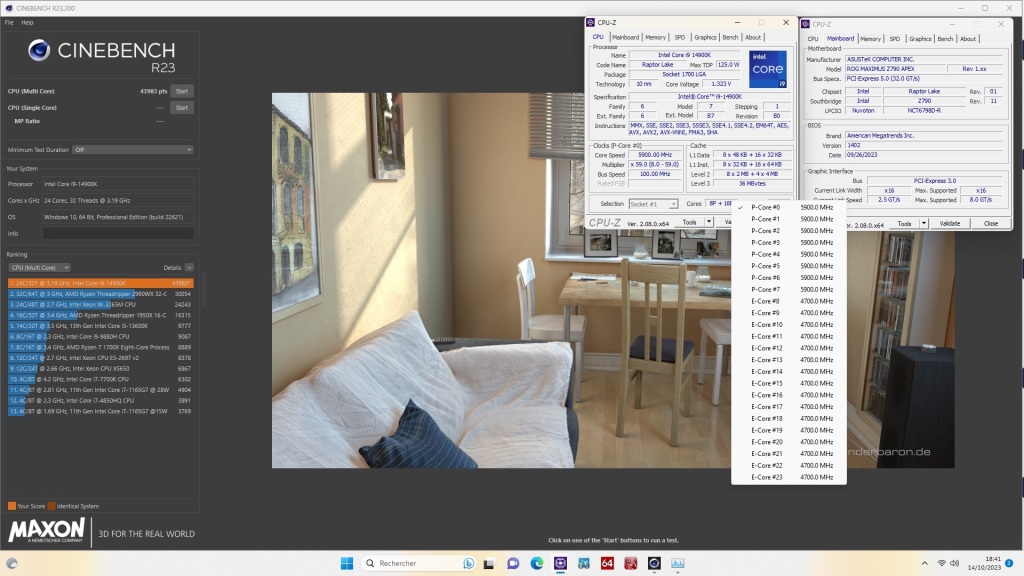
Task: Open the Windows Start menu
Action: 347,563
